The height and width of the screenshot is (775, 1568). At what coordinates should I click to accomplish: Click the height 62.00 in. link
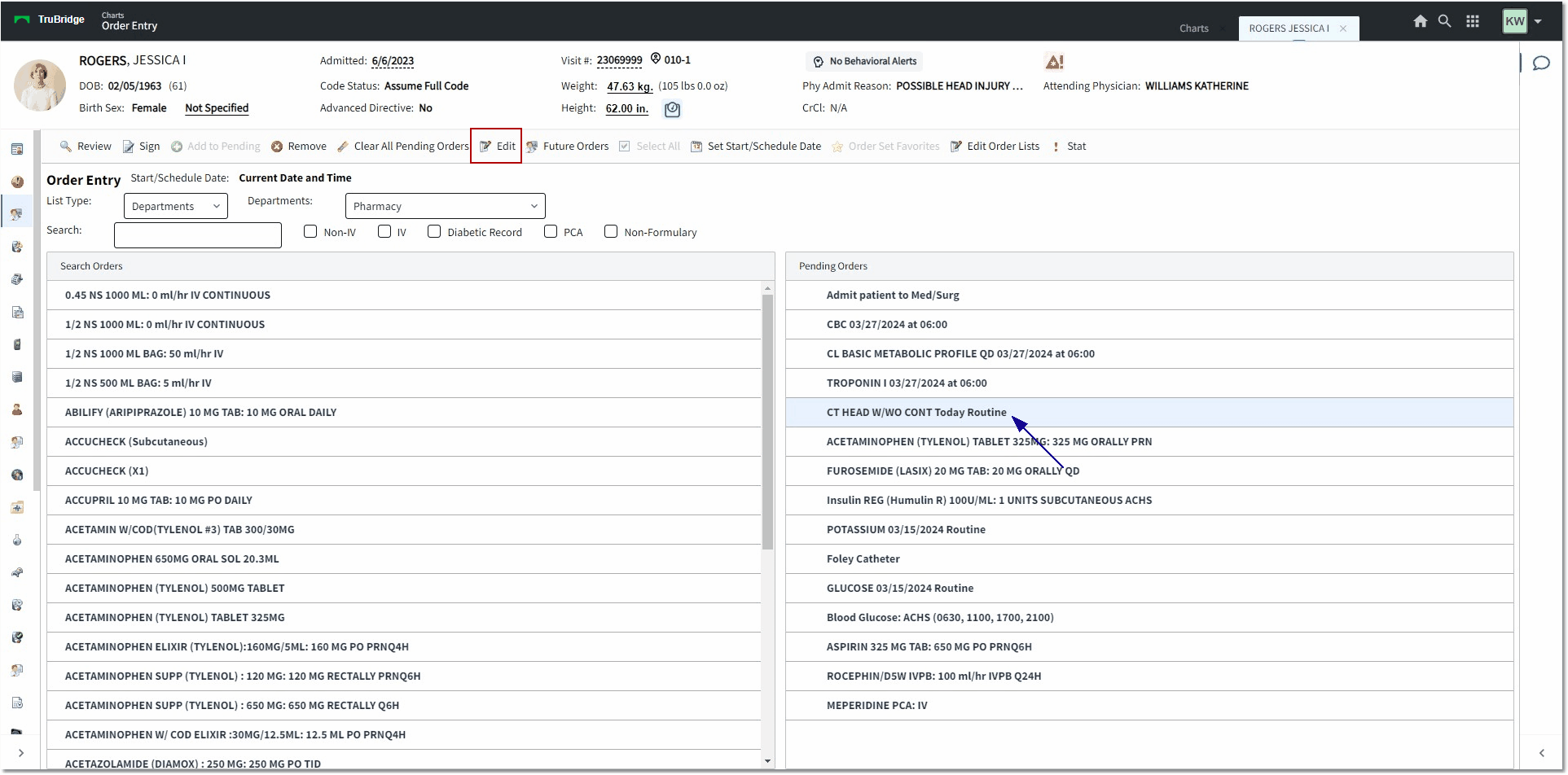[627, 108]
